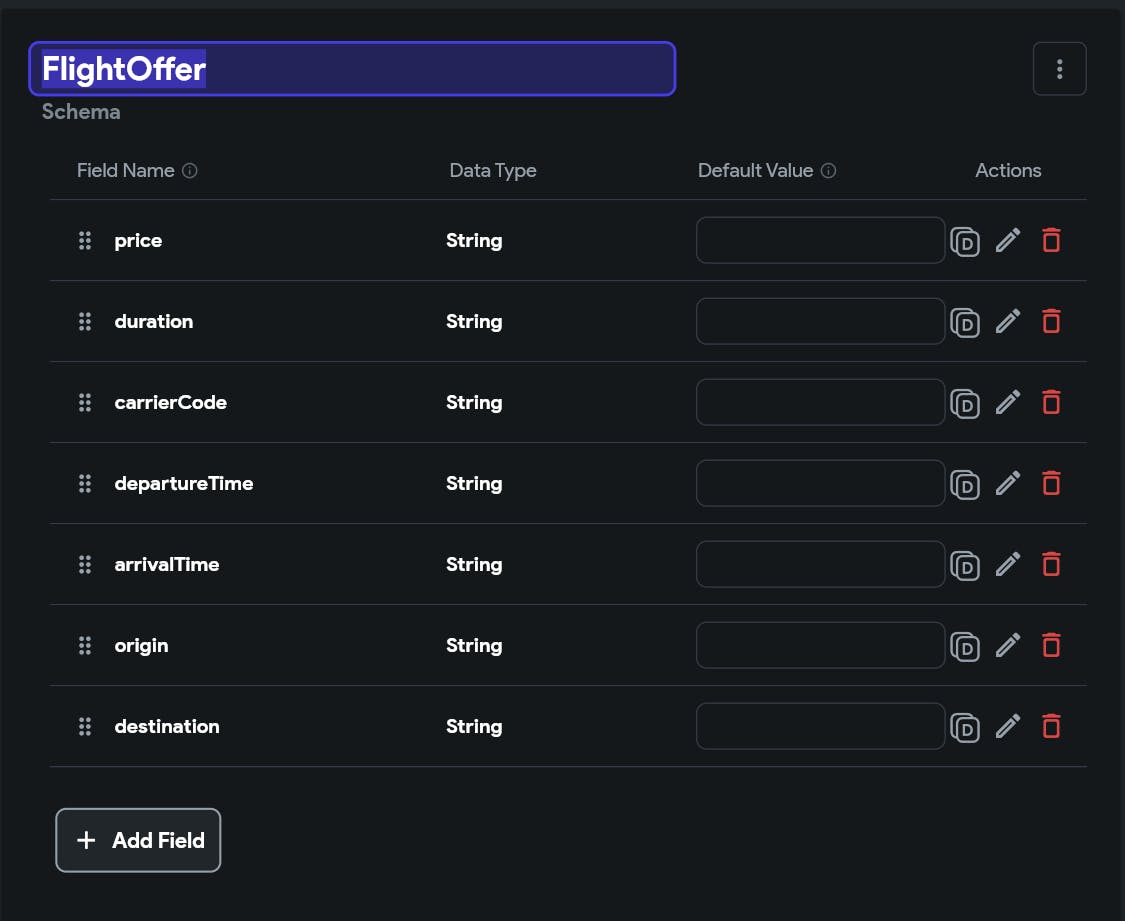Image resolution: width=1125 pixels, height=921 pixels.
Task: Edit the price field
Action: point(1008,241)
